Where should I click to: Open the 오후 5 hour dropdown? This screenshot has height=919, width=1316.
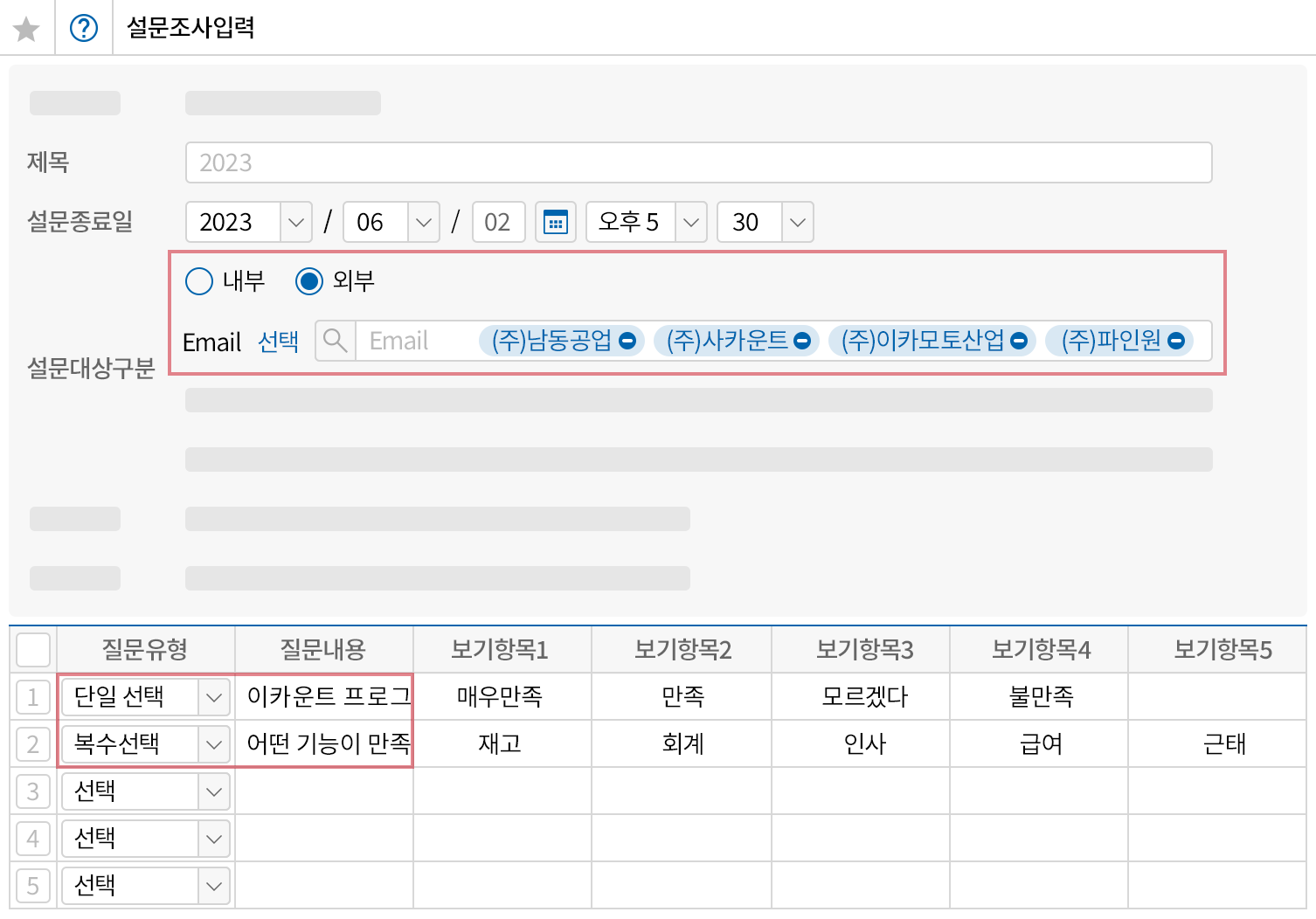pos(690,222)
